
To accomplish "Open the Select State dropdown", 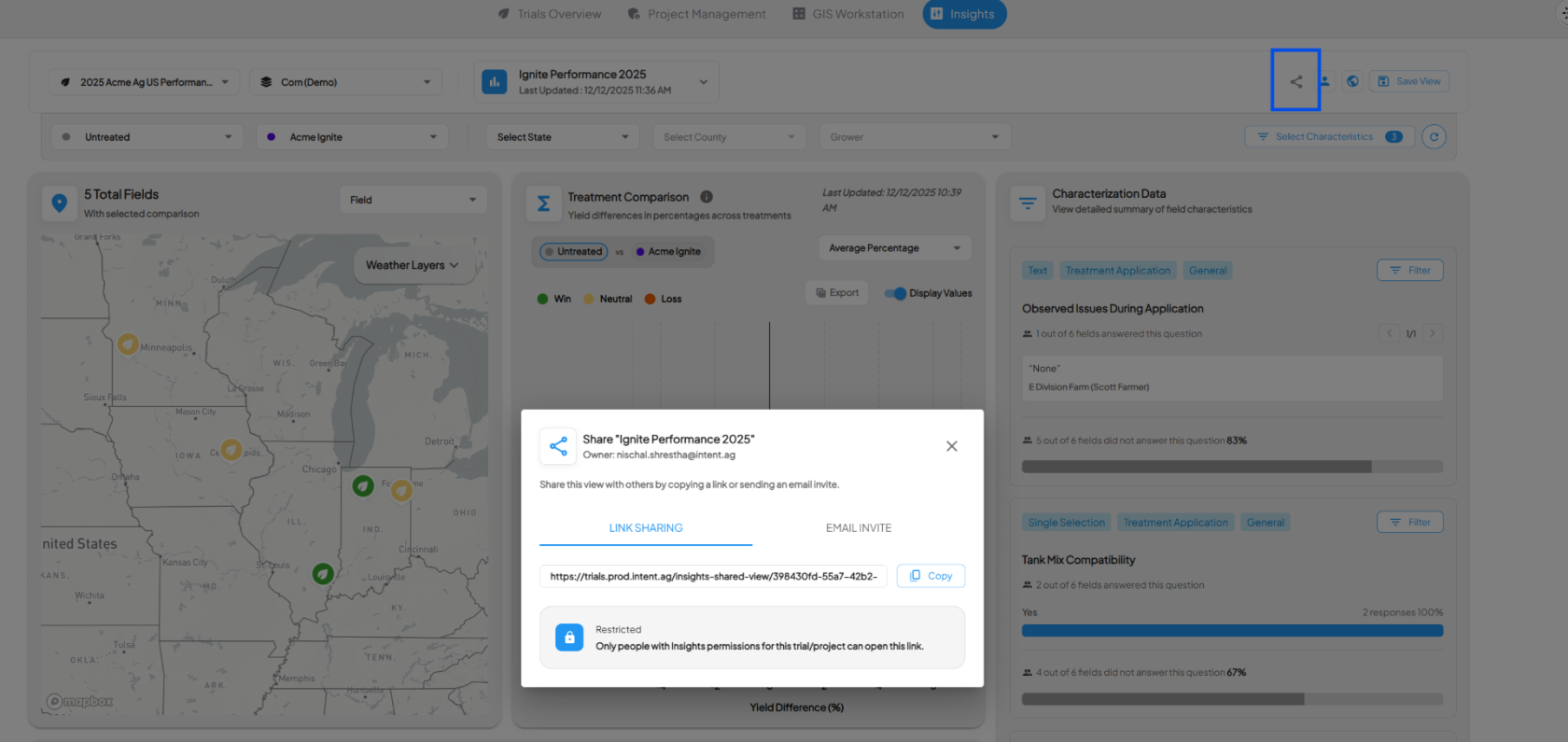I will coord(562,137).
